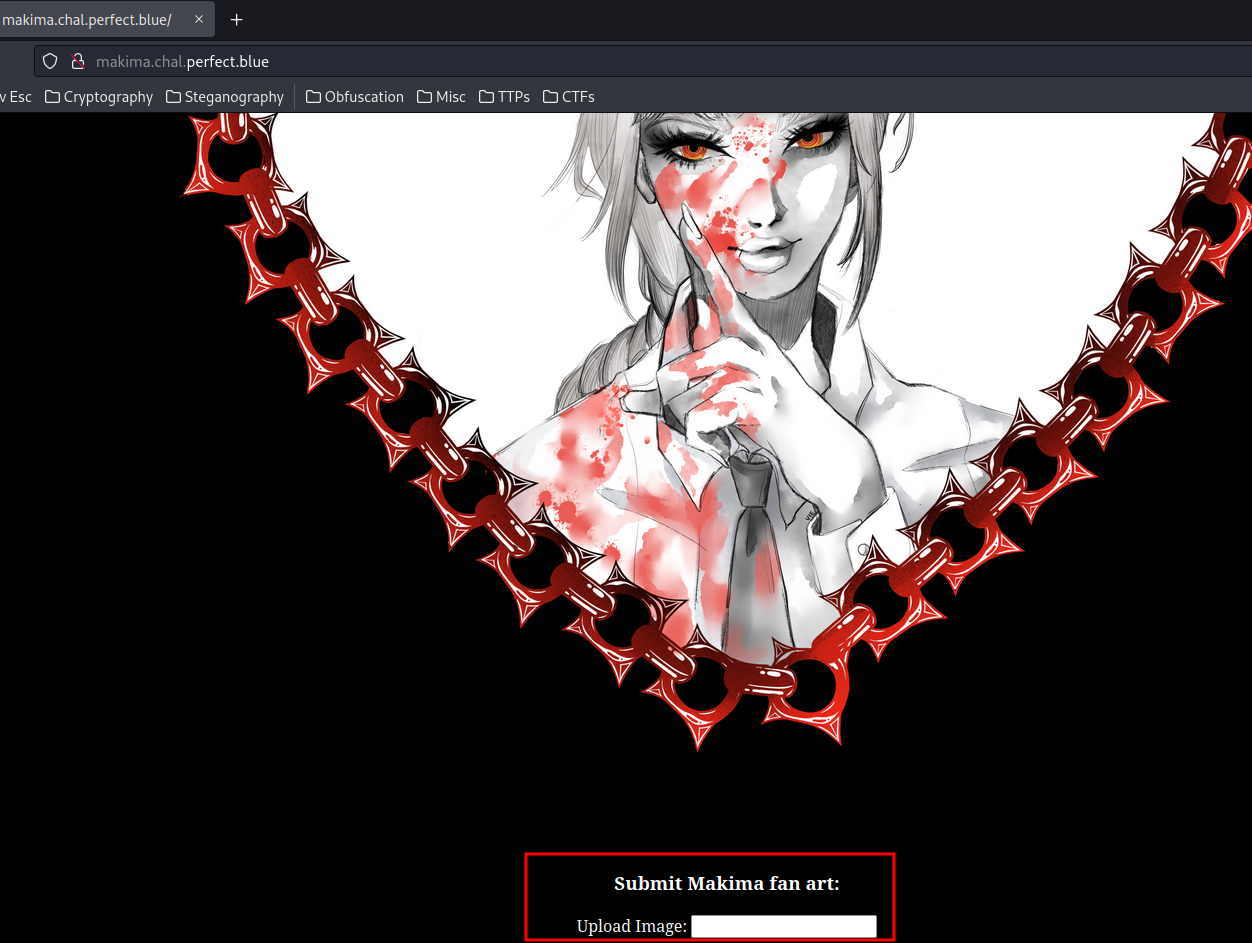Screen dimensions: 1252x943
Task: Open the Steganography bookmarks folder
Action: pyautogui.click(x=225, y=97)
